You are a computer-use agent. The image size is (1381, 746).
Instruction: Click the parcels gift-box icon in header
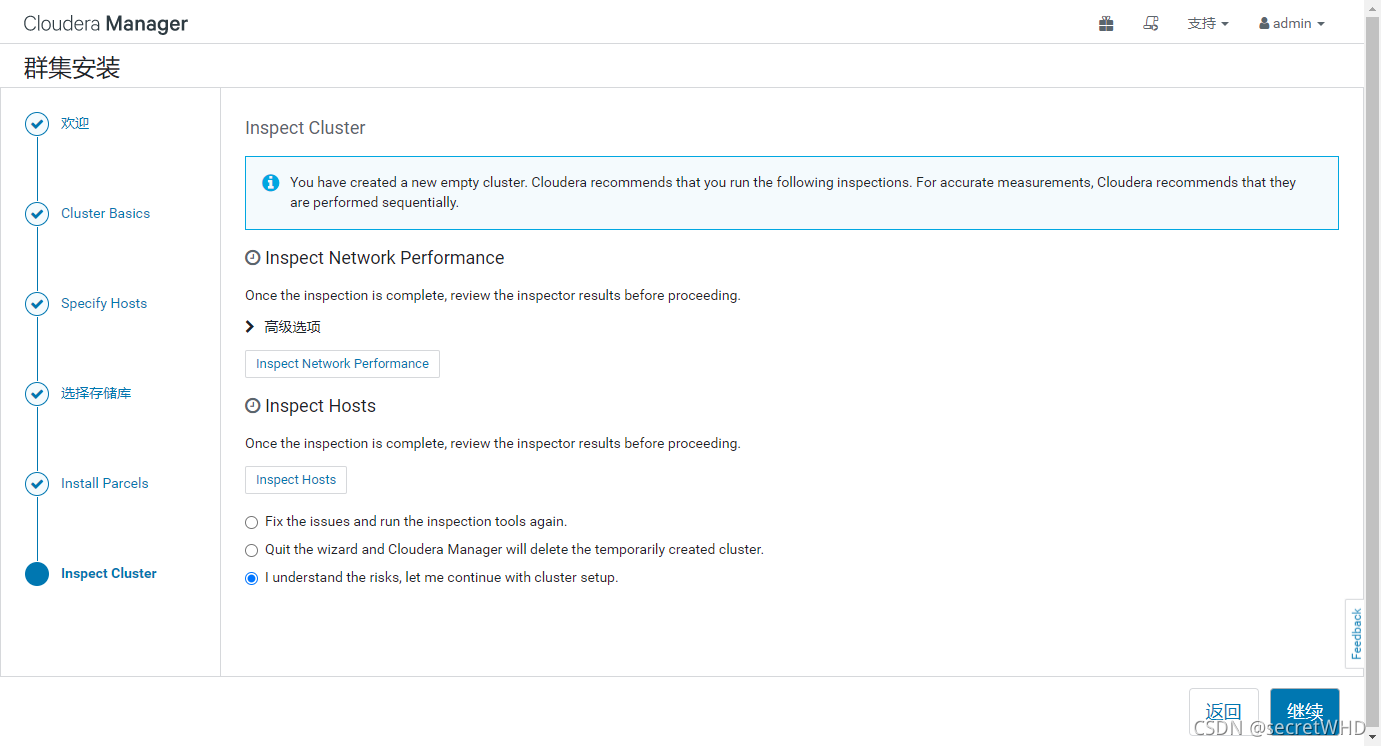[1106, 23]
